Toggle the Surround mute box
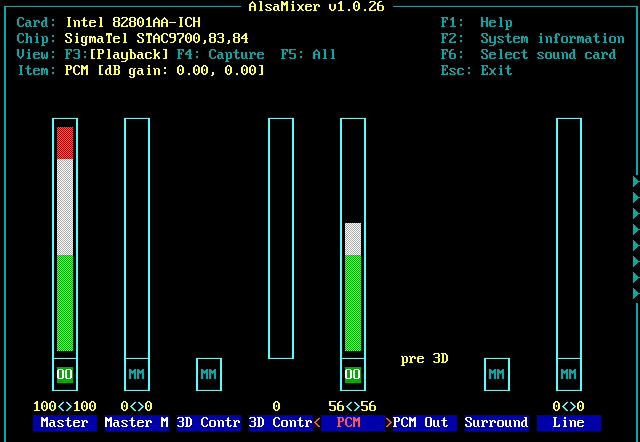Screen dimensions: 640x442 [497, 374]
